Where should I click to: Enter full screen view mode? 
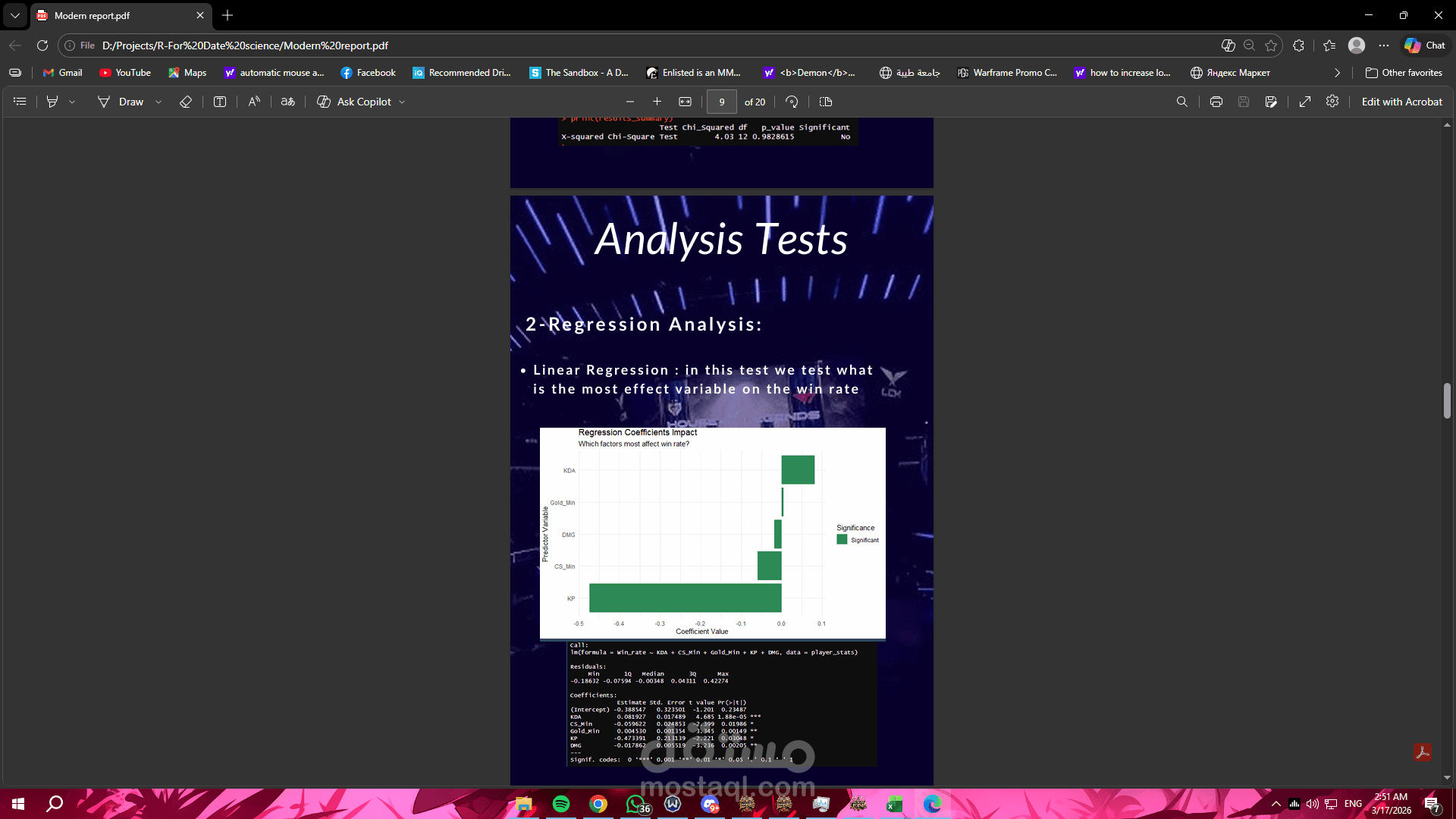(1305, 102)
